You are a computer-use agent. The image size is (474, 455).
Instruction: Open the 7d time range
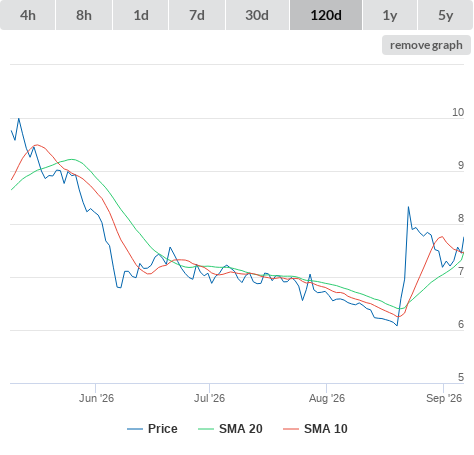[x=197, y=15]
